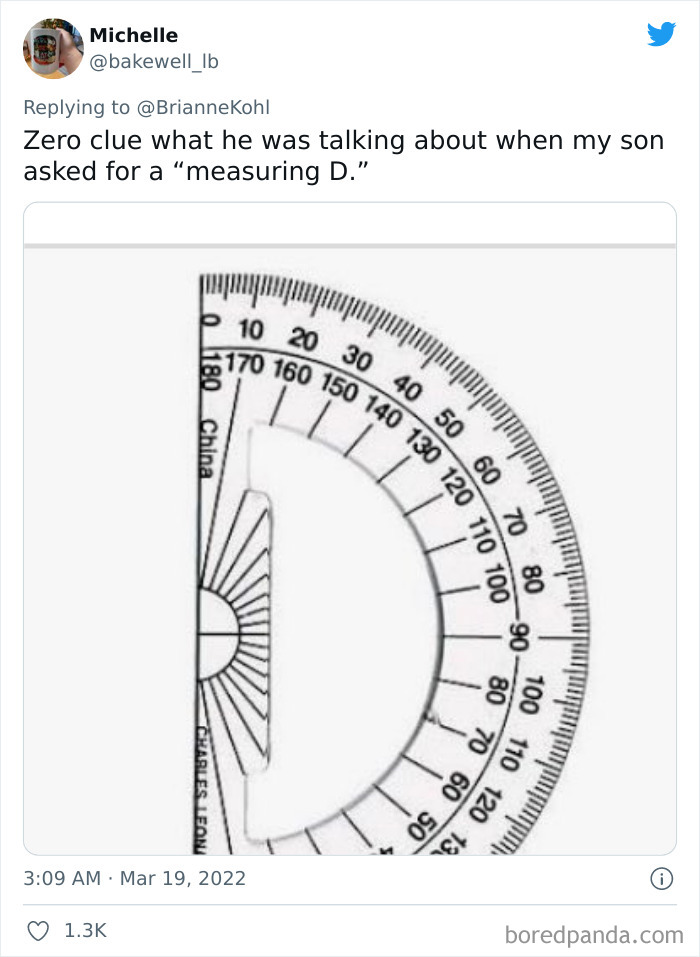Click the protractor's center origin semicircle
The width and height of the screenshot is (700, 957).
(x=217, y=635)
